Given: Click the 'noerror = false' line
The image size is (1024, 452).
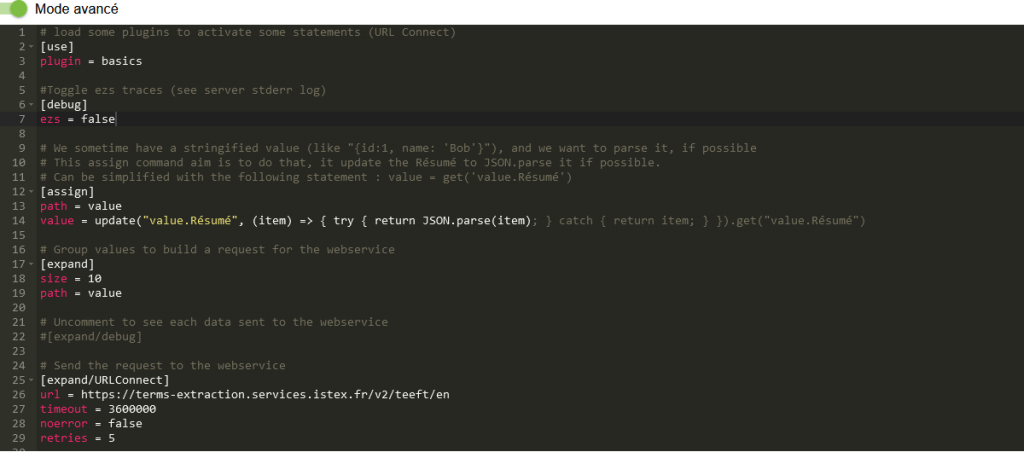Looking at the screenshot, I should tap(91, 423).
